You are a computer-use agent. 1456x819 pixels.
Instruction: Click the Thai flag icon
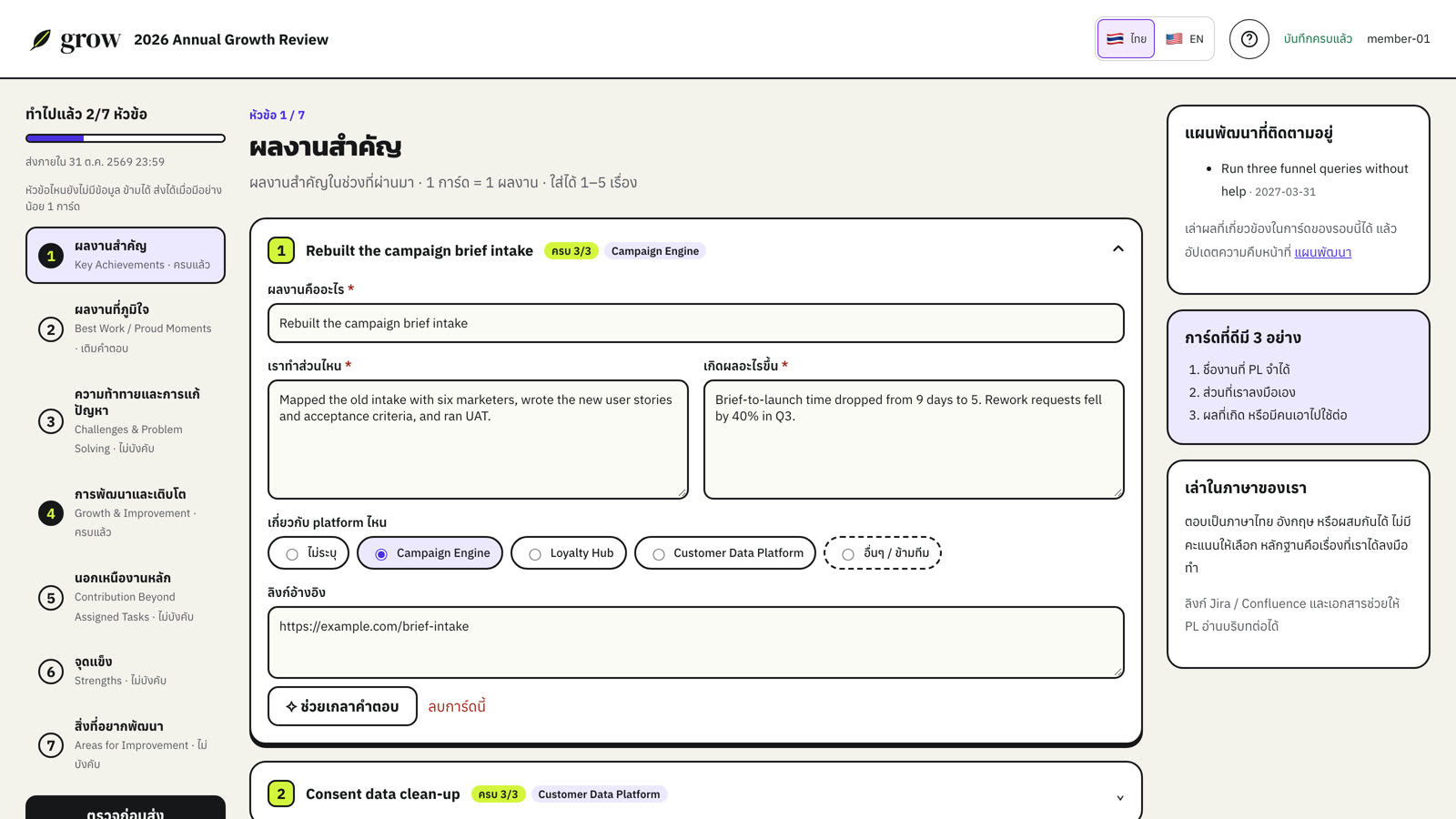pyautogui.click(x=1115, y=39)
